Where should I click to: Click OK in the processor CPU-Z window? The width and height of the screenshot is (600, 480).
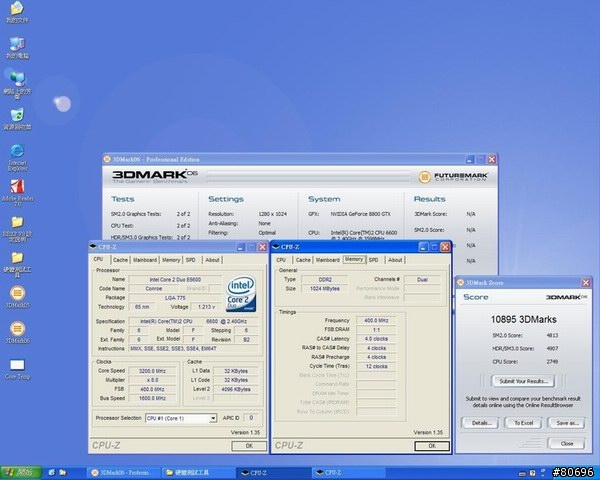249,446
